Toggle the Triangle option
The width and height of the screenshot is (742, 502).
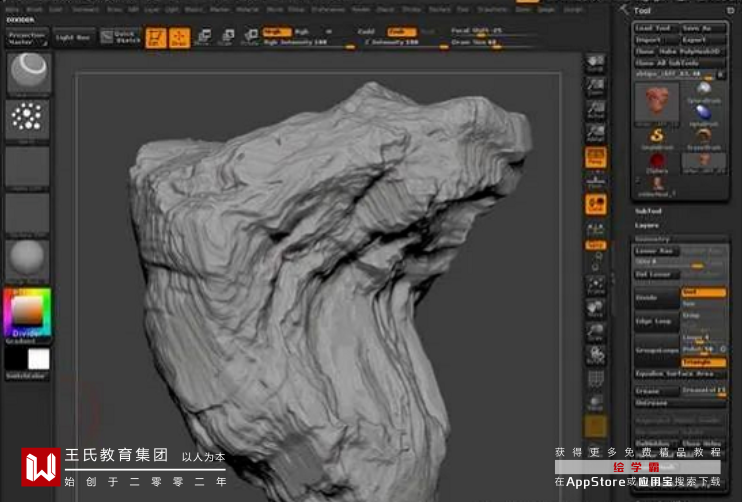pyautogui.click(x=703, y=362)
